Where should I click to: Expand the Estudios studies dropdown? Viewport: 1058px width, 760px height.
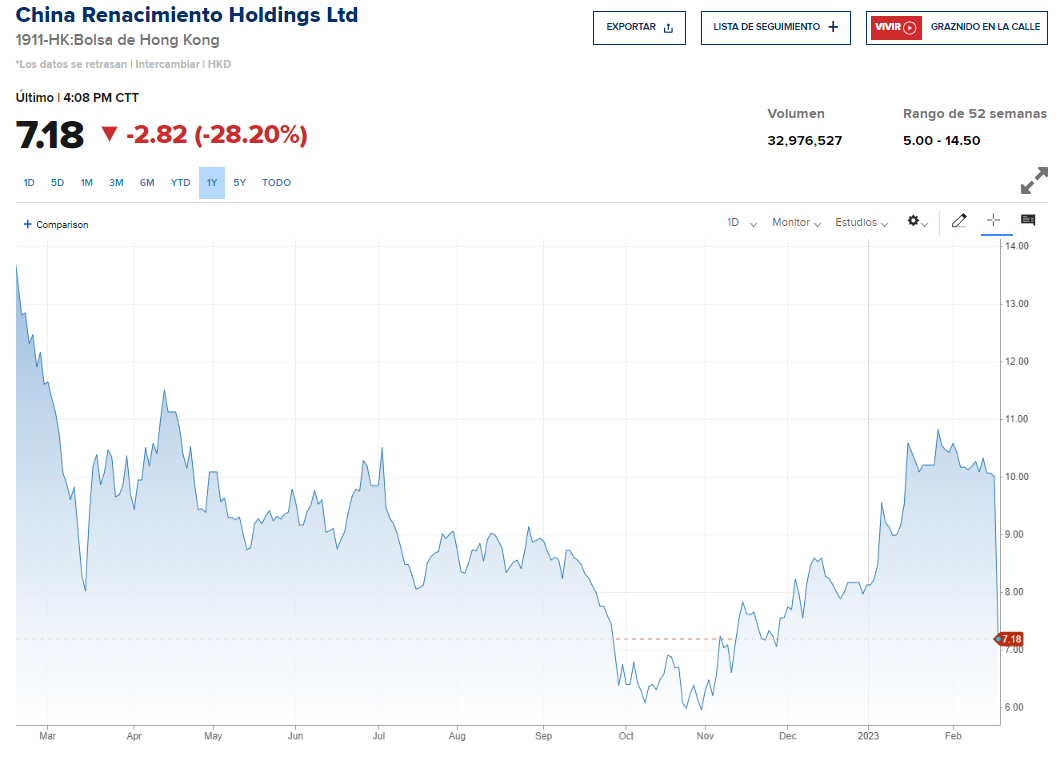(x=861, y=223)
